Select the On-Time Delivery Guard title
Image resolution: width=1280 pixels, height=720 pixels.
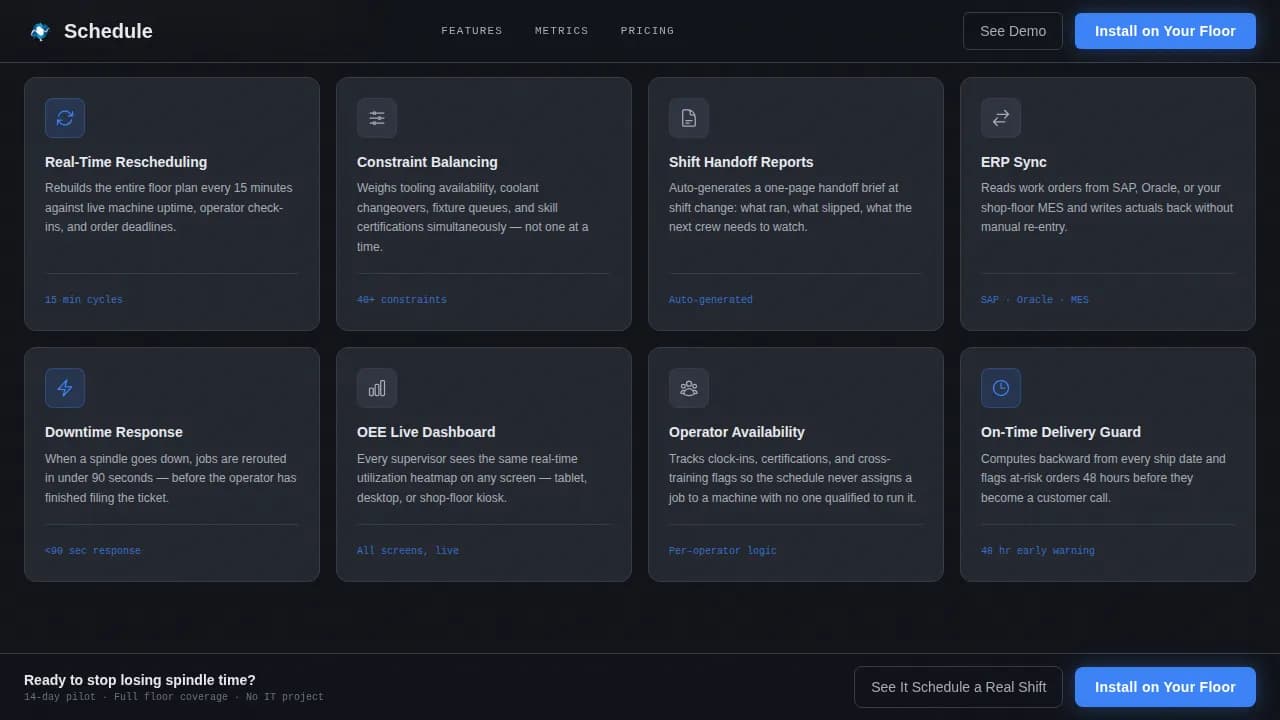(x=1061, y=432)
